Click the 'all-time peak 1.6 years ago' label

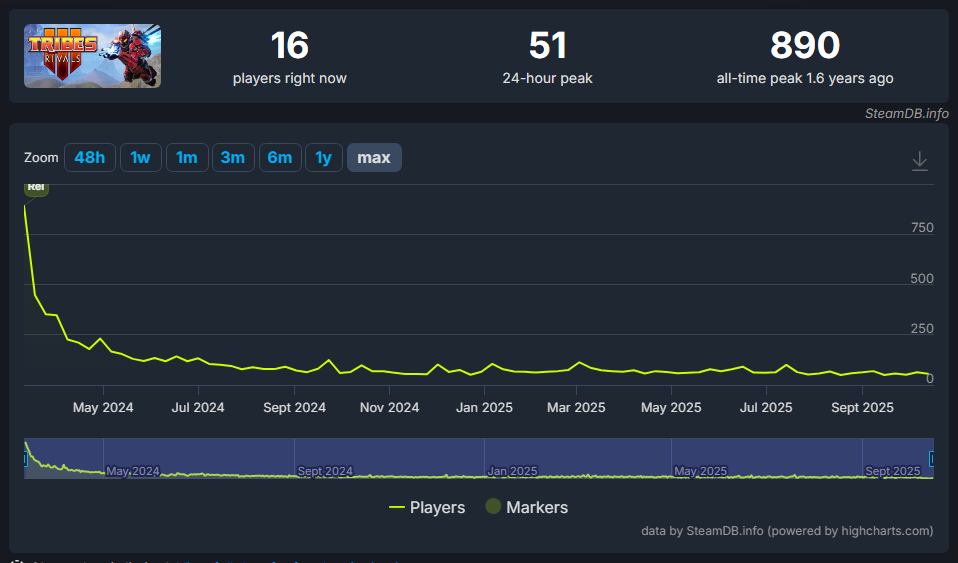[x=805, y=78]
